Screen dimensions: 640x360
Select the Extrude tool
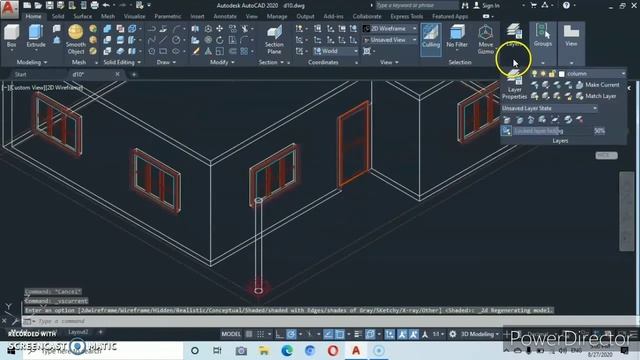[36, 36]
